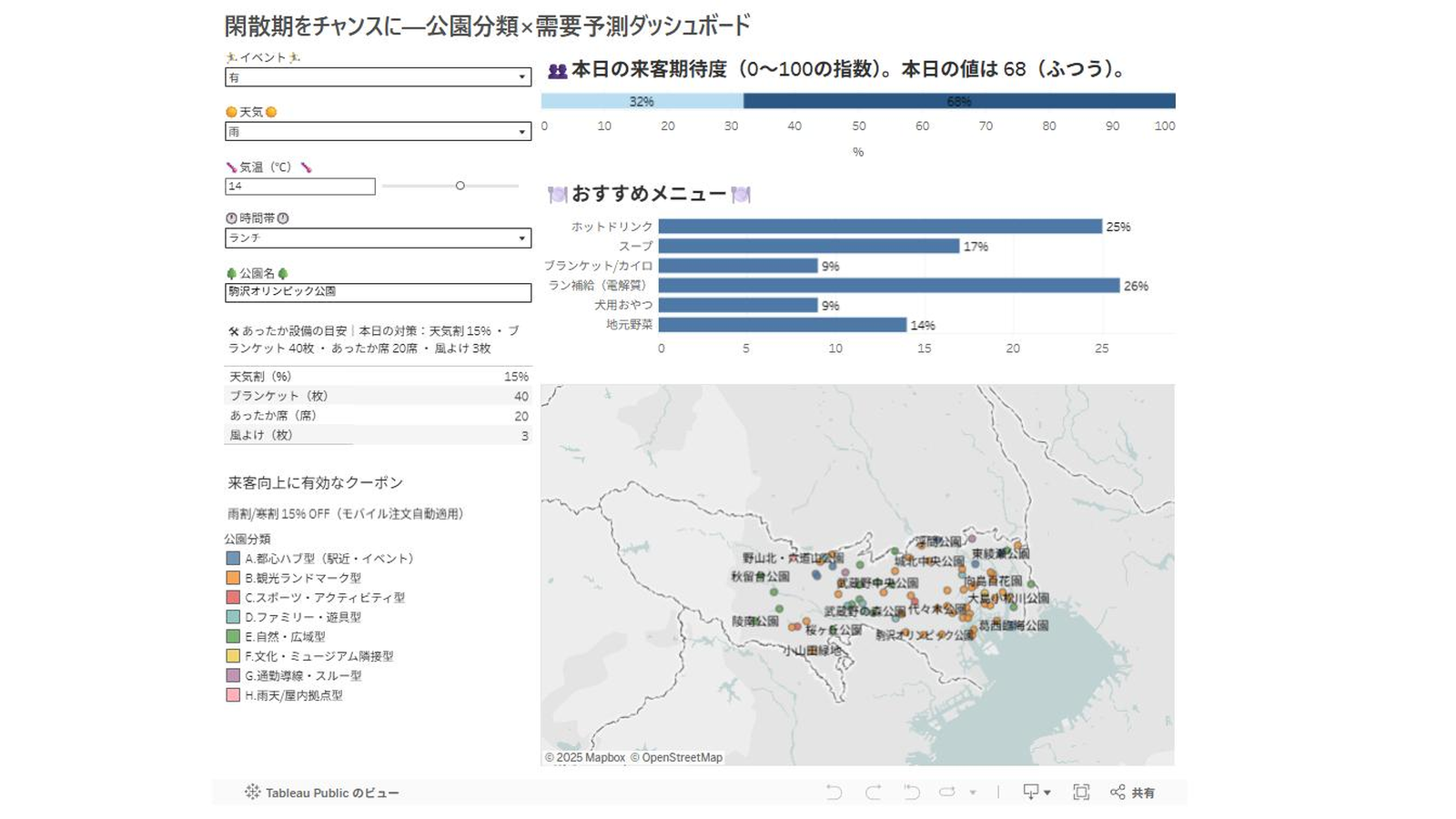Click the 共有 share button

coord(1133,792)
